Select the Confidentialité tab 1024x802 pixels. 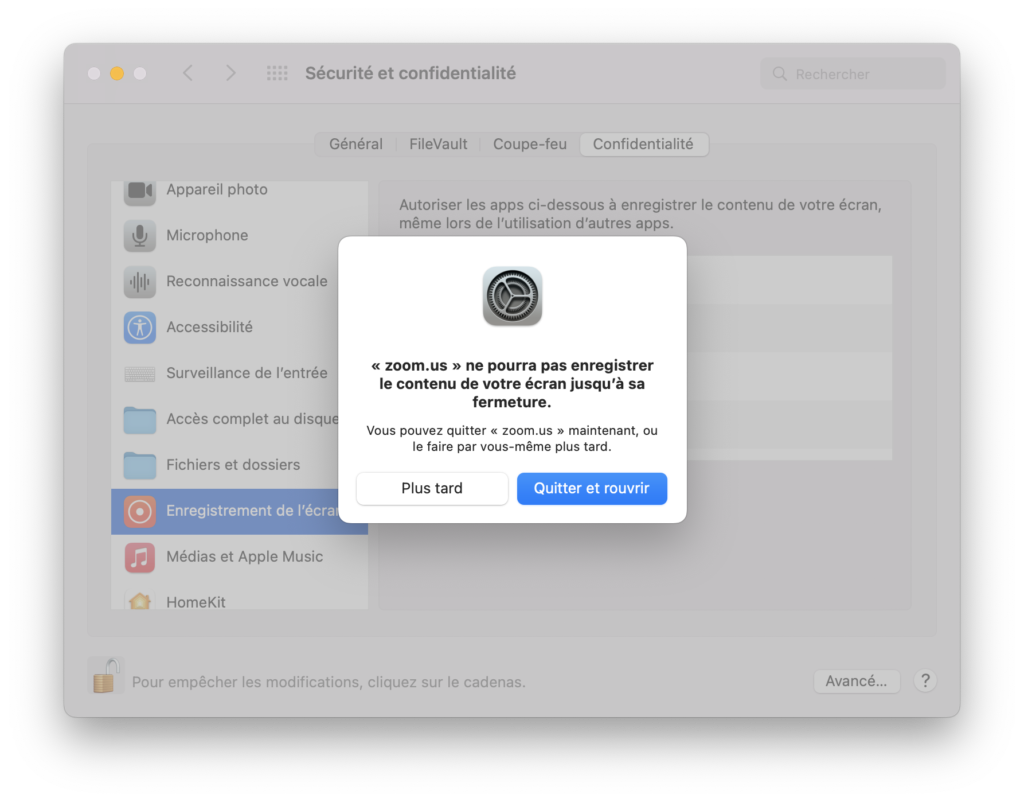[x=643, y=144]
